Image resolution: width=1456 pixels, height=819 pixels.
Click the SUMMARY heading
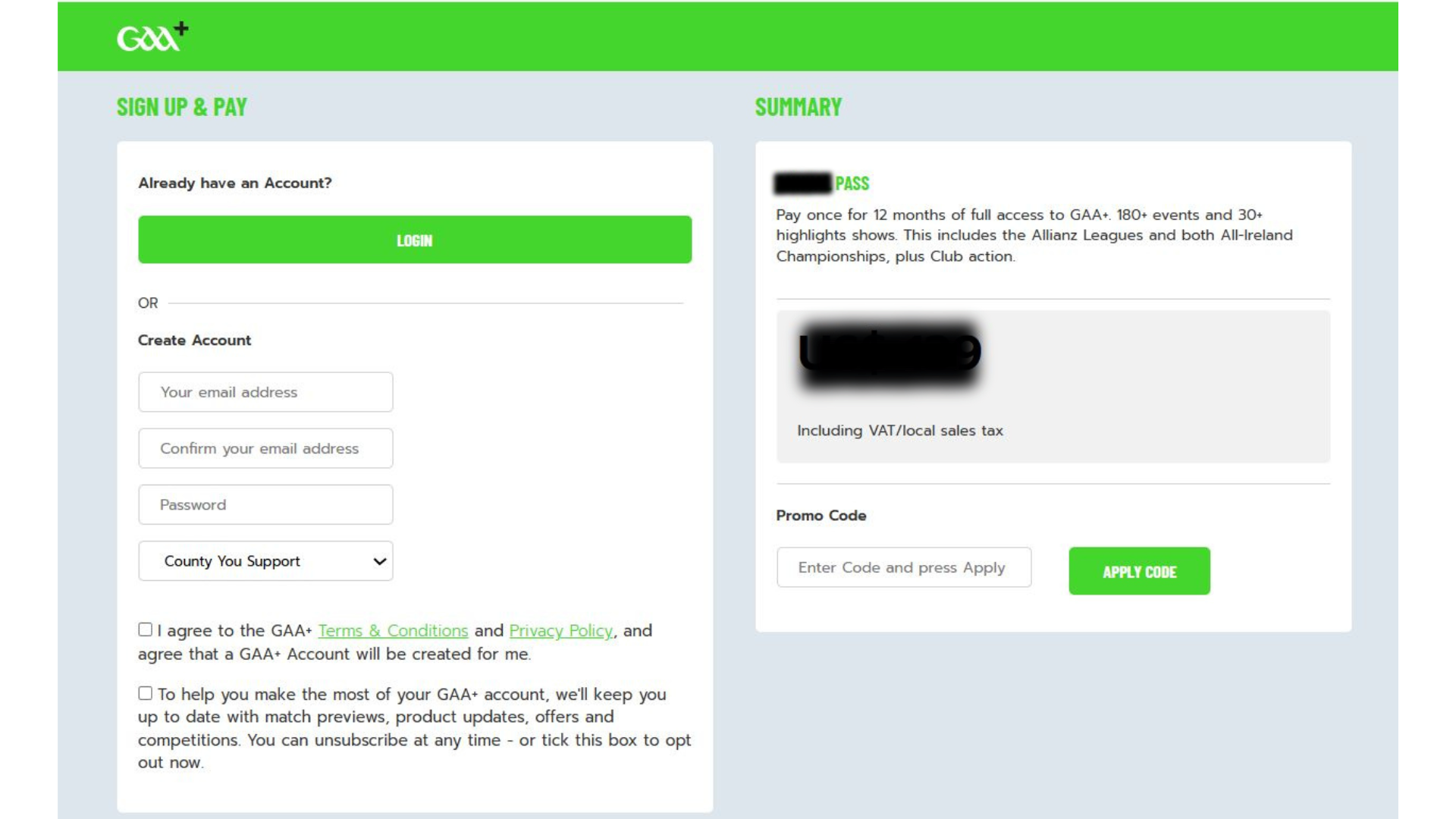pyautogui.click(x=799, y=107)
